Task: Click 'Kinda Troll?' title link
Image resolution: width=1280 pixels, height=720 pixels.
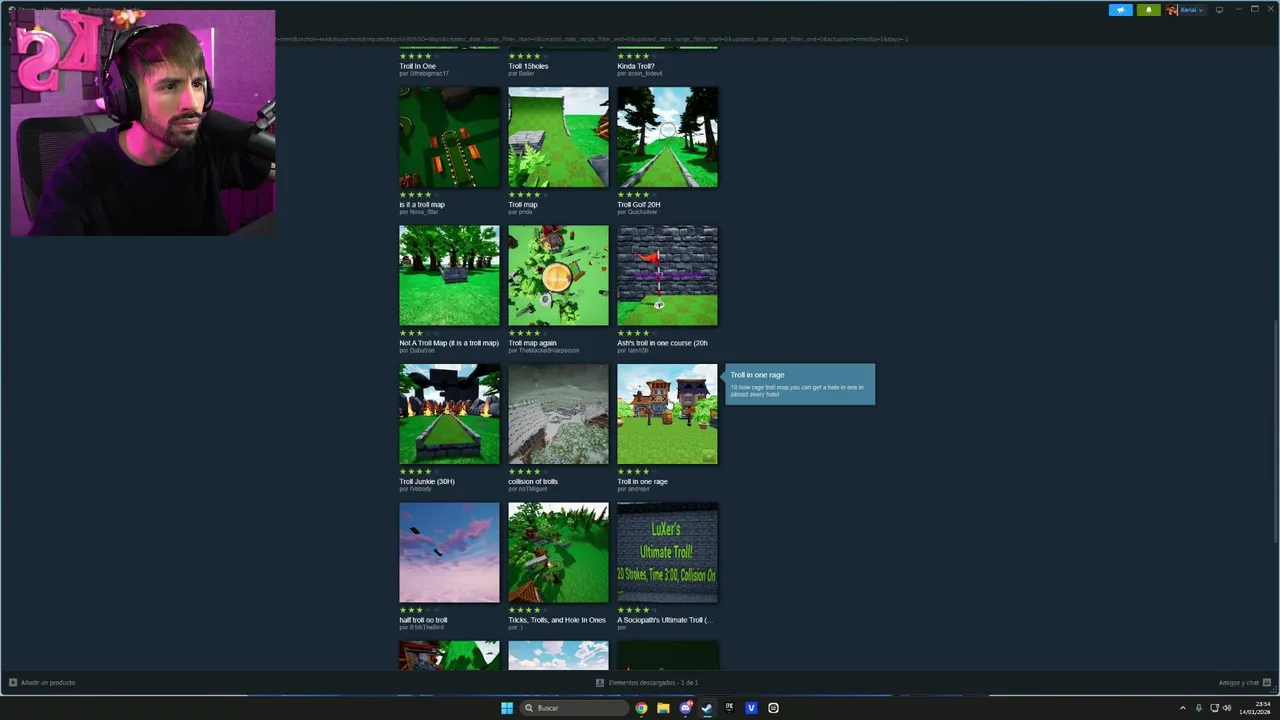Action: click(x=636, y=66)
